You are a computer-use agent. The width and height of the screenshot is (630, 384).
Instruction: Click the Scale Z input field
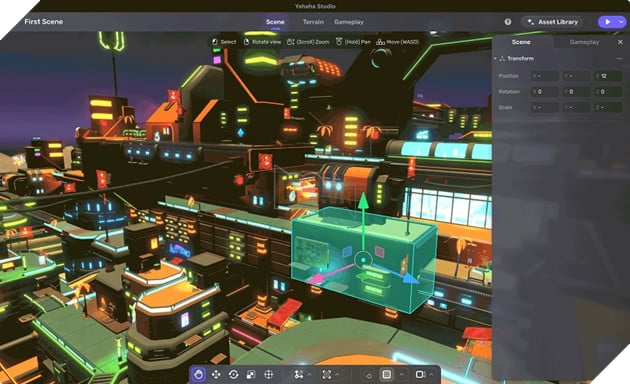click(608, 107)
